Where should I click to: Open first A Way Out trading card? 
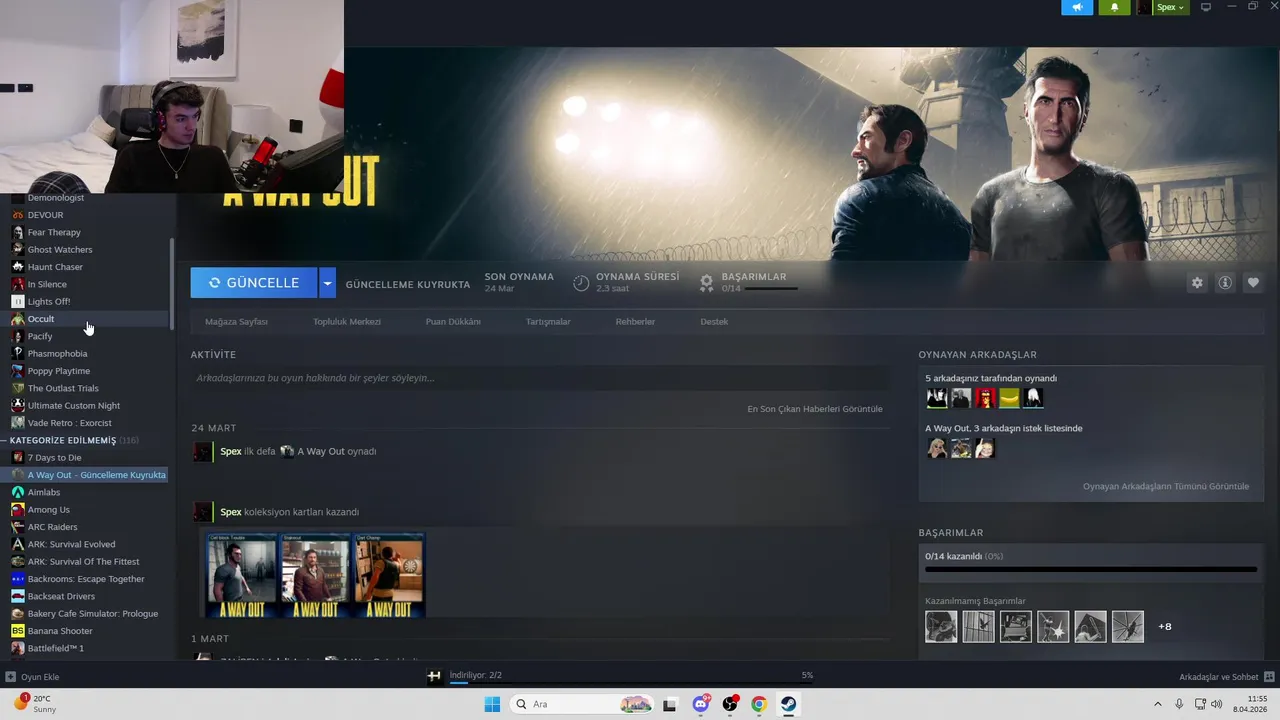coord(241,575)
